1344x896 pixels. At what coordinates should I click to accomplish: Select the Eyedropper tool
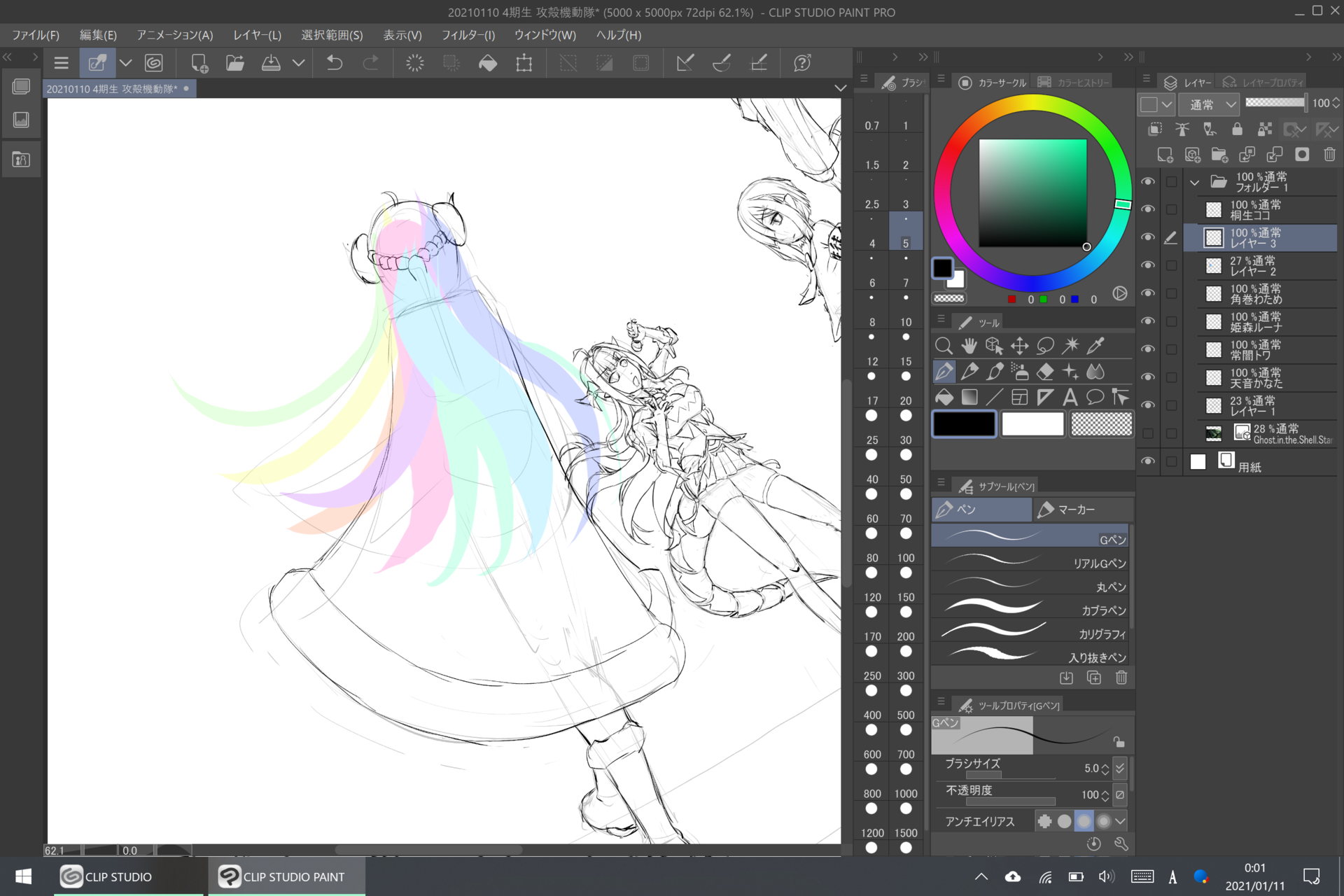(x=1095, y=345)
